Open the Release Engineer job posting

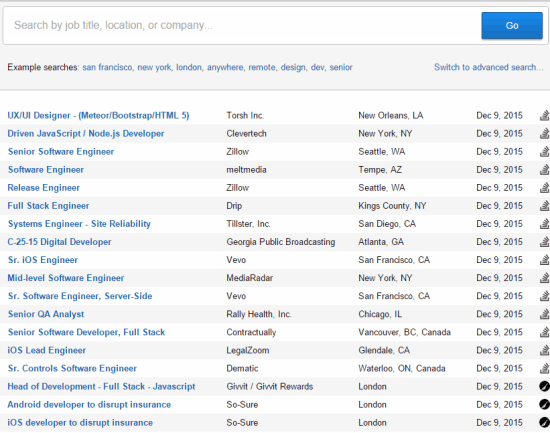tap(43, 188)
